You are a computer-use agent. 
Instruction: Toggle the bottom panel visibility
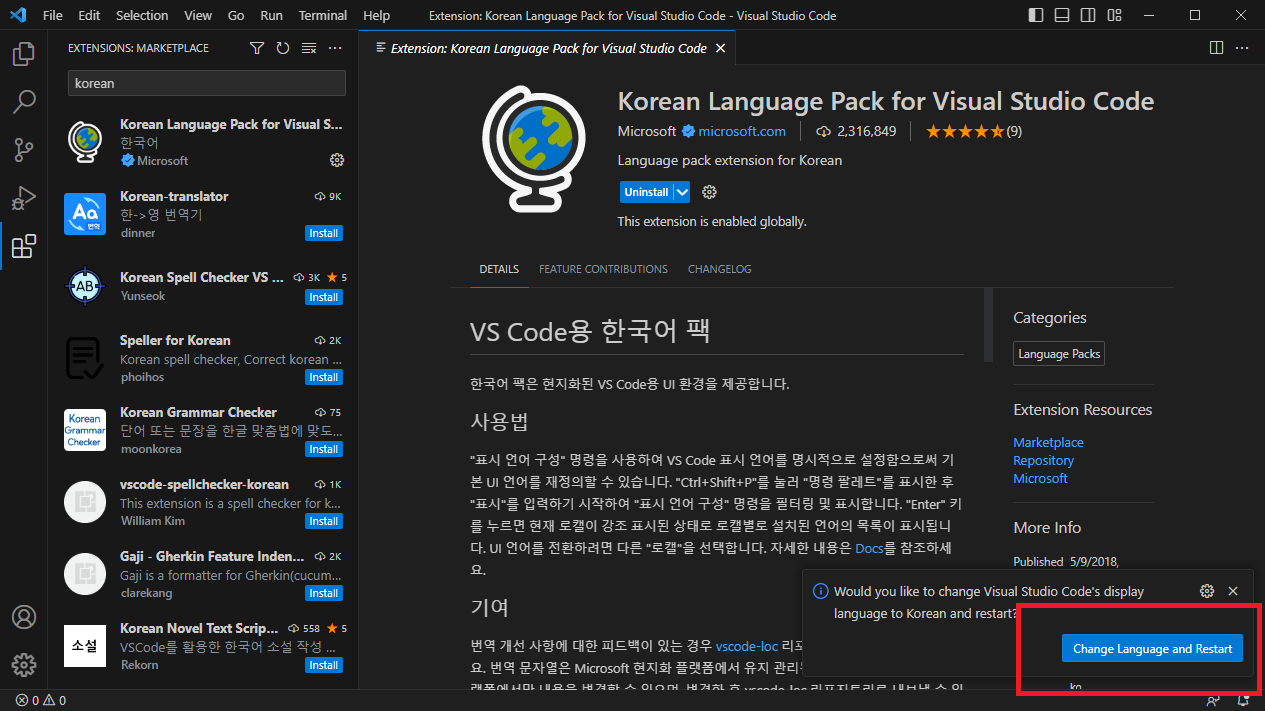[x=1063, y=15]
